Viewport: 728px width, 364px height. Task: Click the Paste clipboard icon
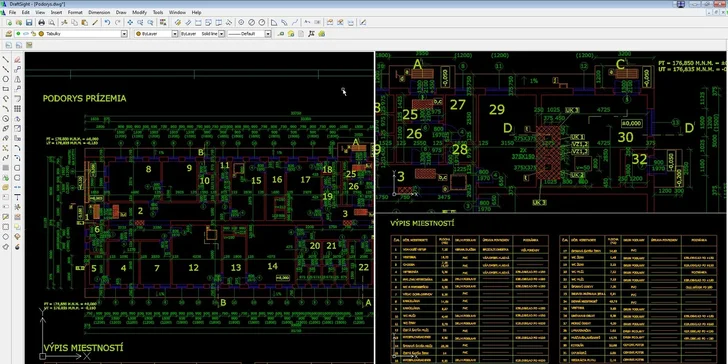pyautogui.click(x=84, y=22)
